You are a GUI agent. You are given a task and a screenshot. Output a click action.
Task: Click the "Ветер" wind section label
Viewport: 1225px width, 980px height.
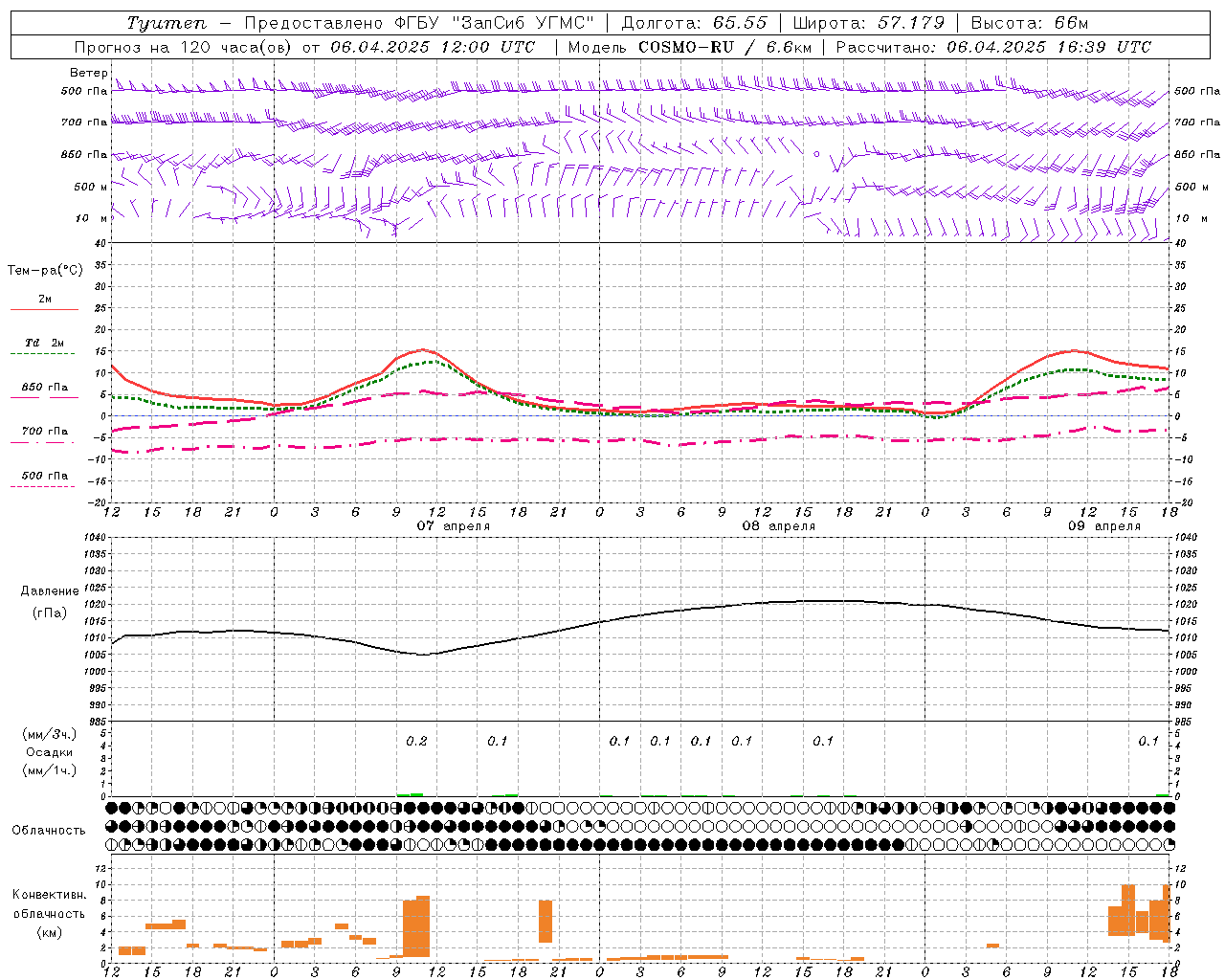pos(88,73)
